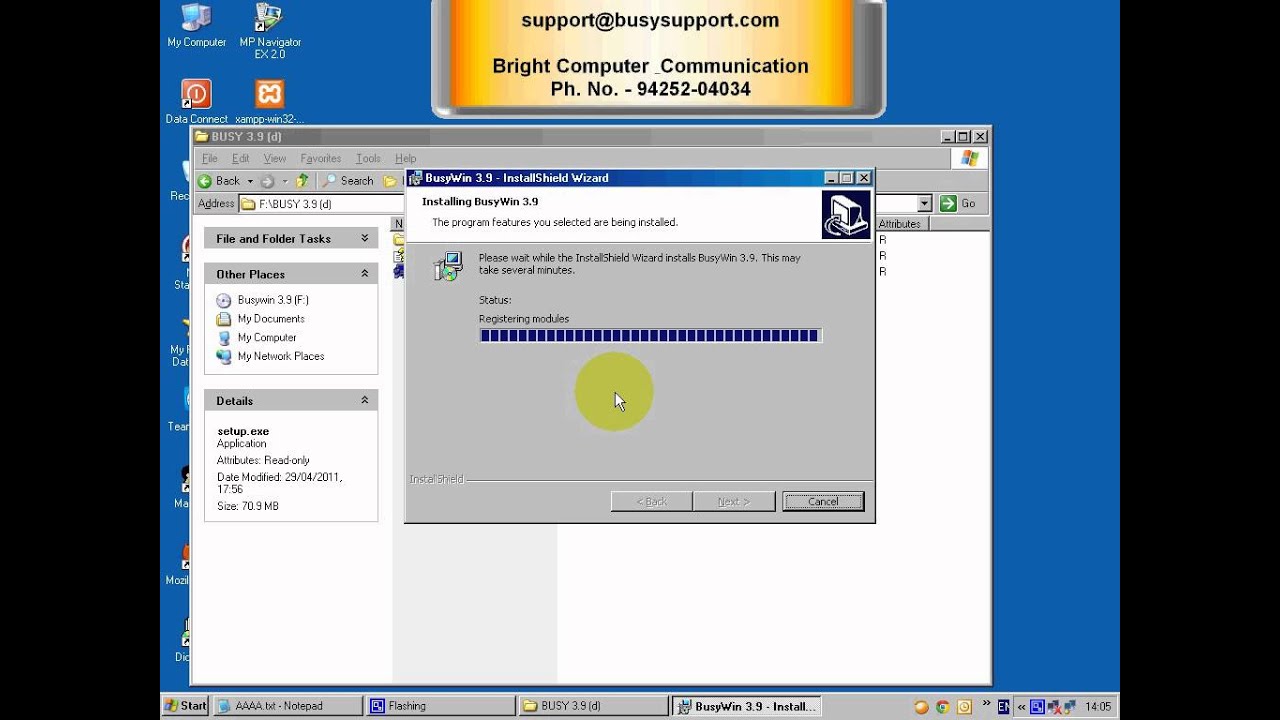Click the InstallShield Wizard title bar icon

pyautogui.click(x=415, y=178)
